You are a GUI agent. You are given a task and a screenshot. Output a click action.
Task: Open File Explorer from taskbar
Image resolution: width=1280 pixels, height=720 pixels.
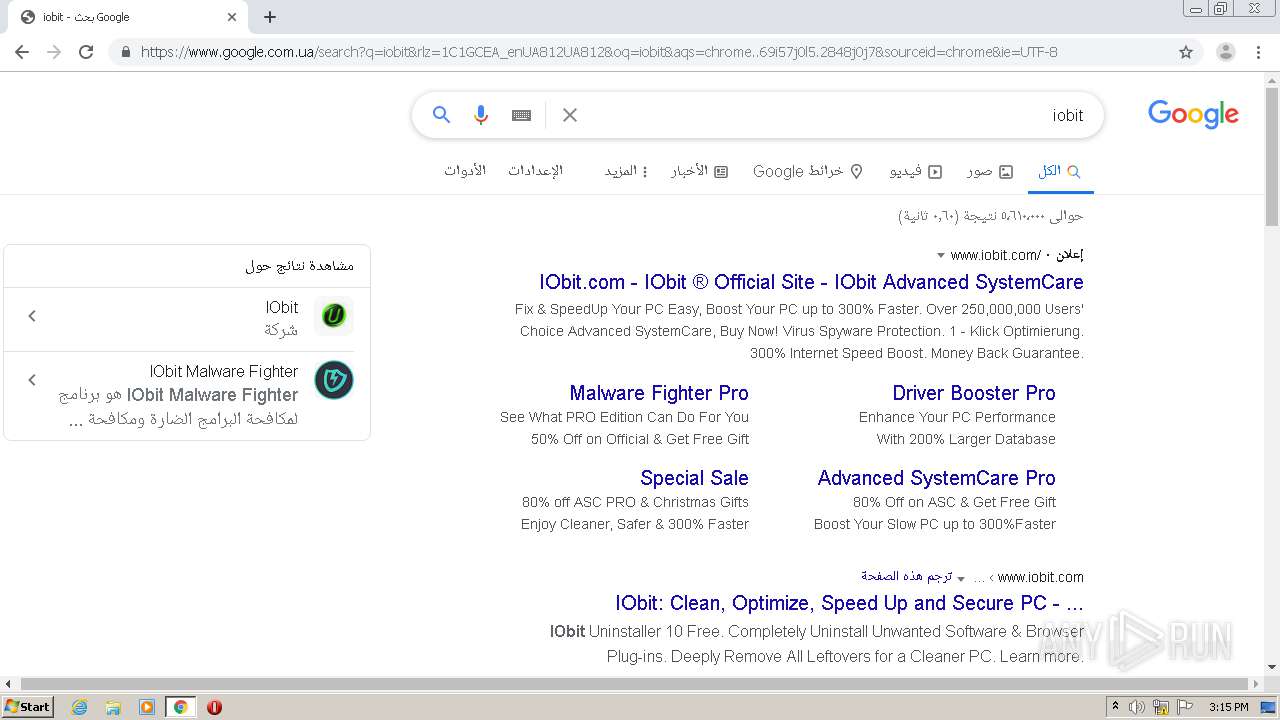(113, 707)
